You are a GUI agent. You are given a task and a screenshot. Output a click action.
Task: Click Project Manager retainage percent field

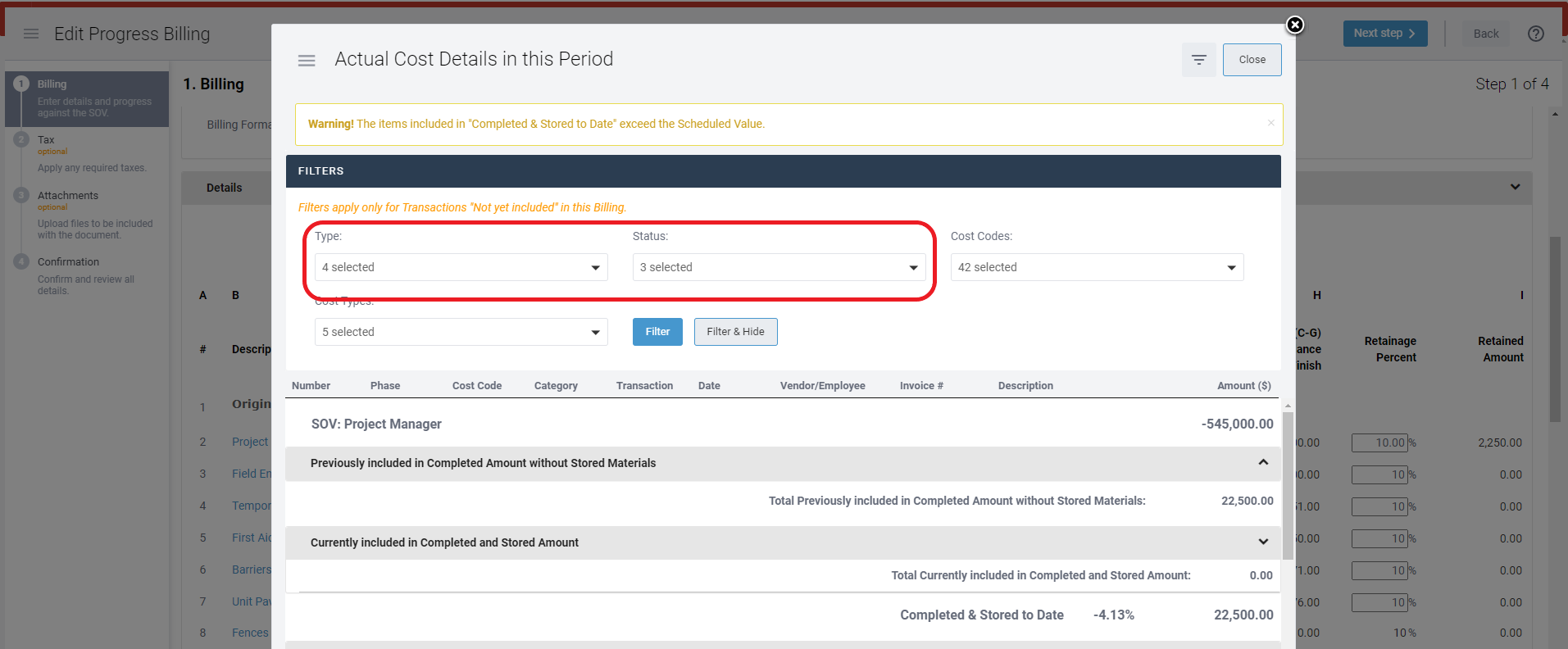[1379, 442]
